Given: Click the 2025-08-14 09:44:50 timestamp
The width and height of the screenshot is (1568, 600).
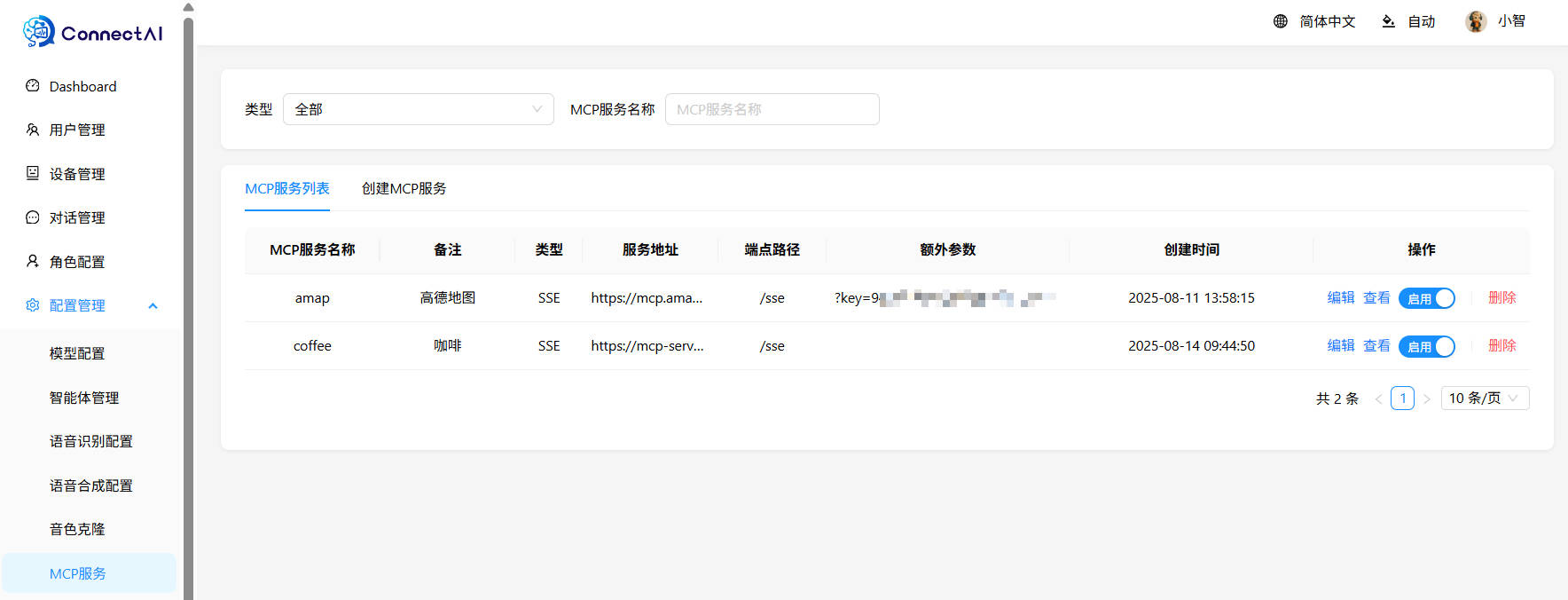Looking at the screenshot, I should [1191, 346].
